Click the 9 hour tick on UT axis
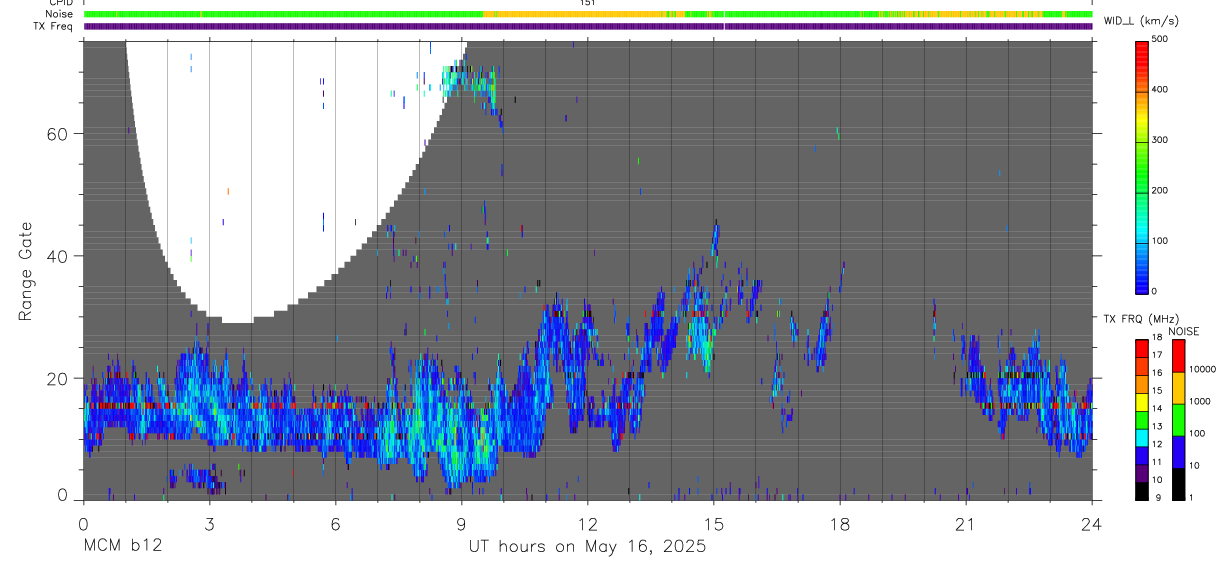 pos(461,524)
